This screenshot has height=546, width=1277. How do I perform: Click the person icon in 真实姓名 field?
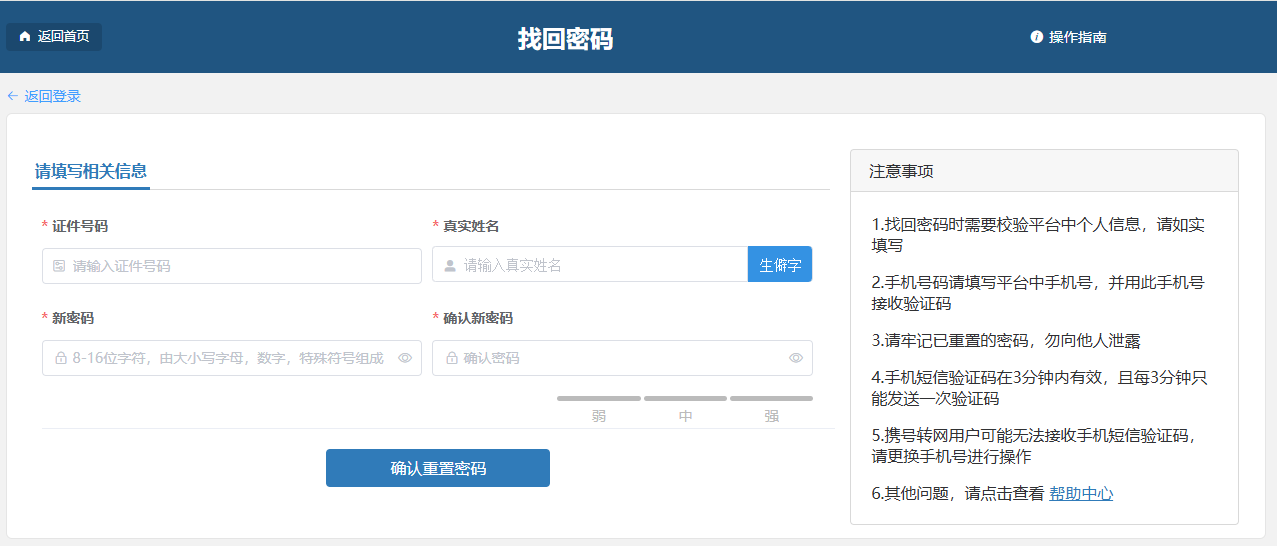(450, 265)
